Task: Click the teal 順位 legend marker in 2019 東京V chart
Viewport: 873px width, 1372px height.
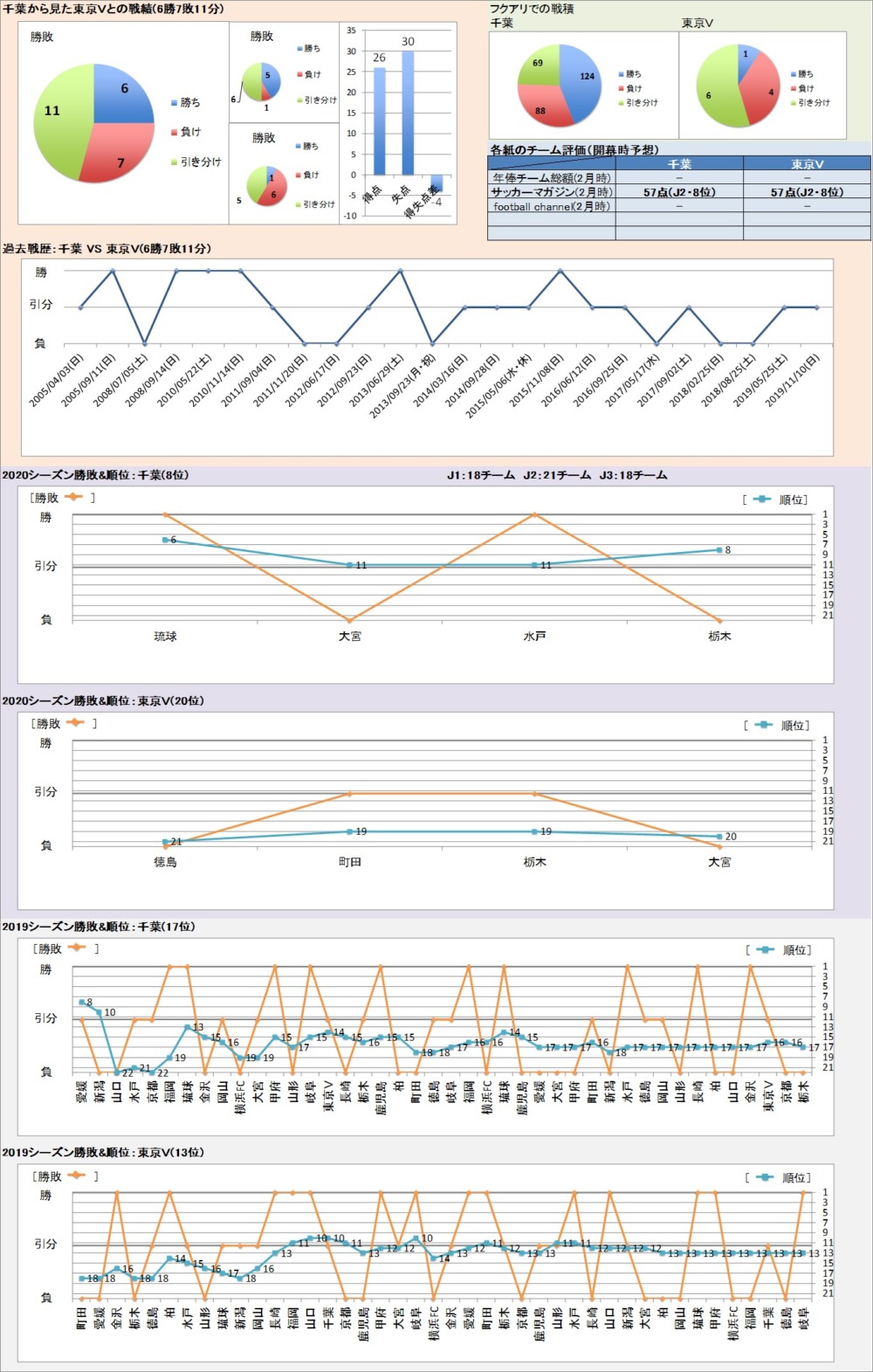Action: point(765,1177)
